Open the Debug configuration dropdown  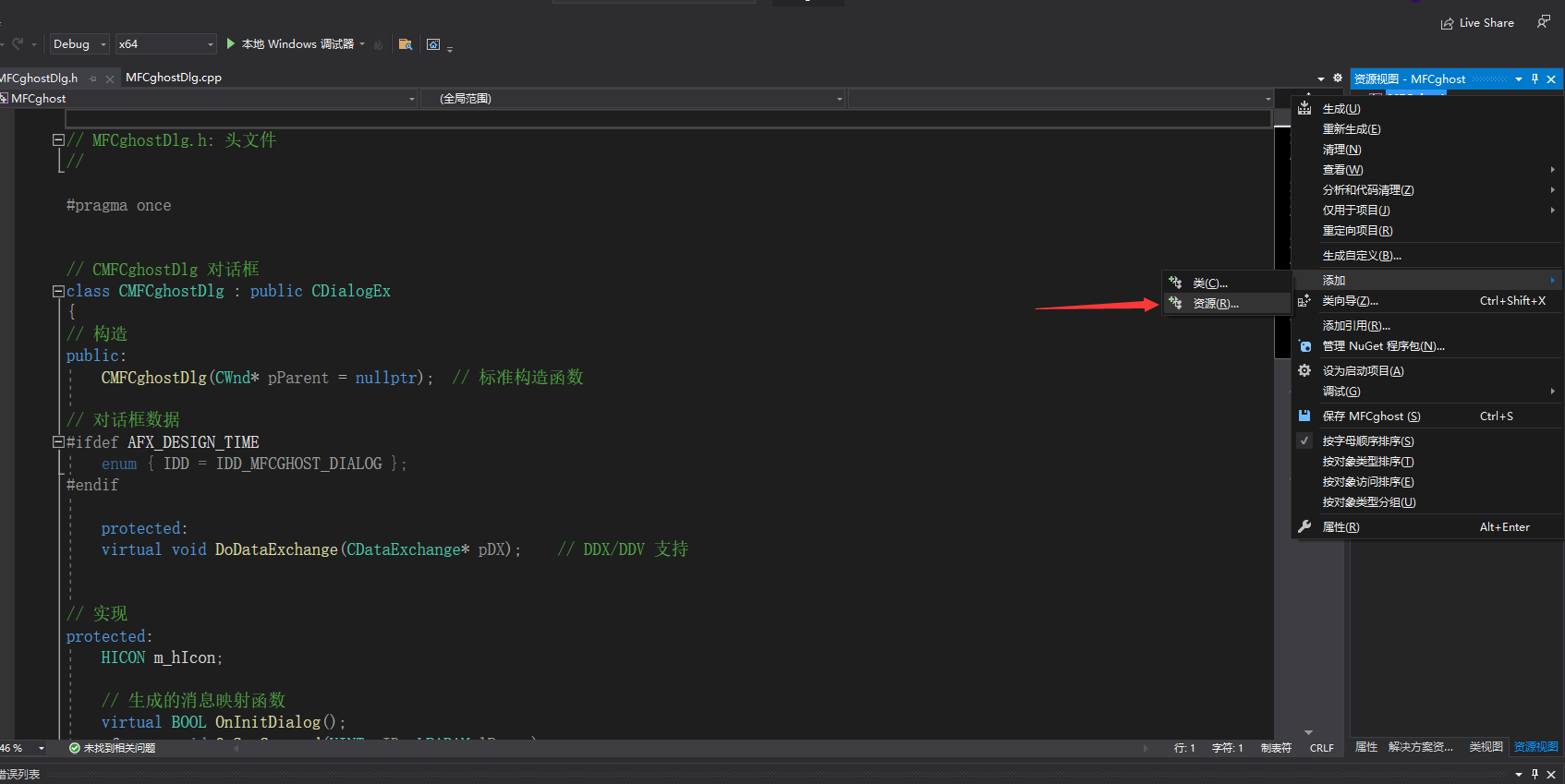point(79,43)
